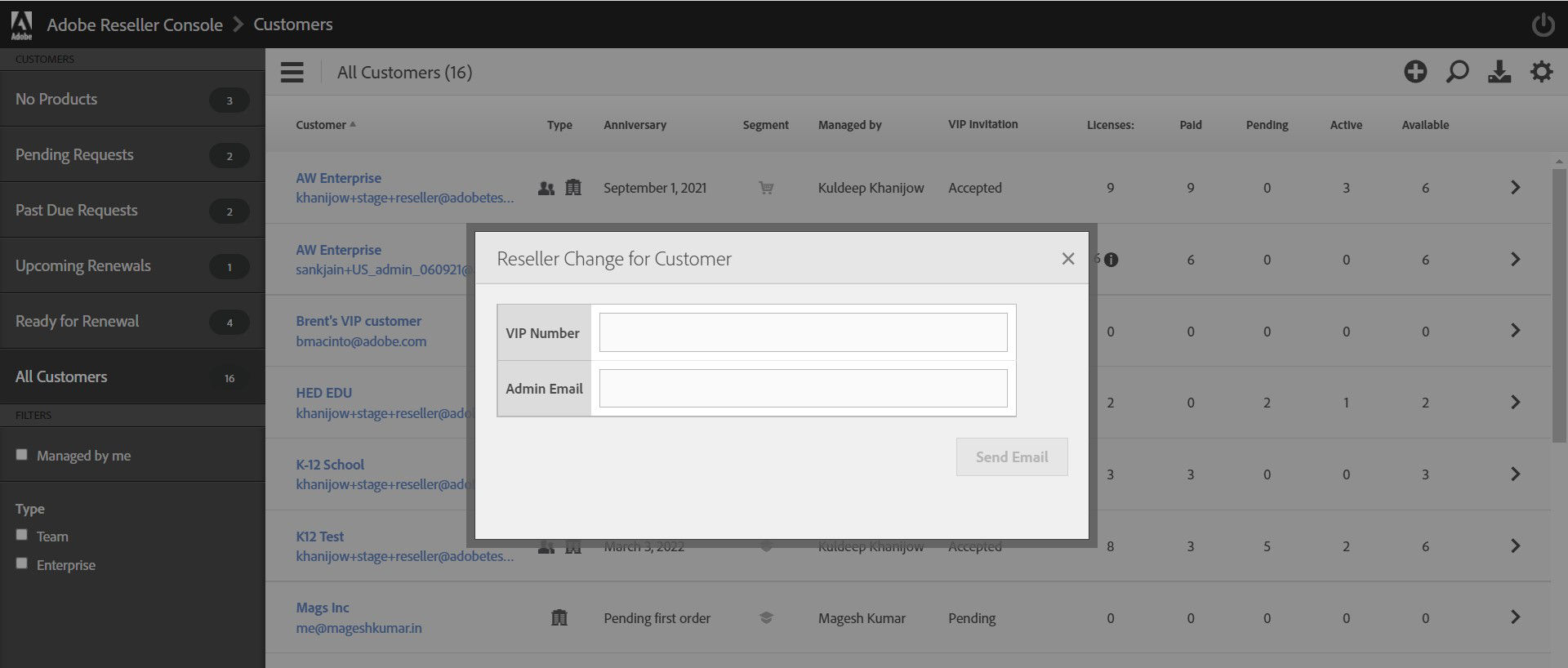1568x668 pixels.
Task: Click Accepted status in first AW Enterprise row
Action: click(x=974, y=188)
